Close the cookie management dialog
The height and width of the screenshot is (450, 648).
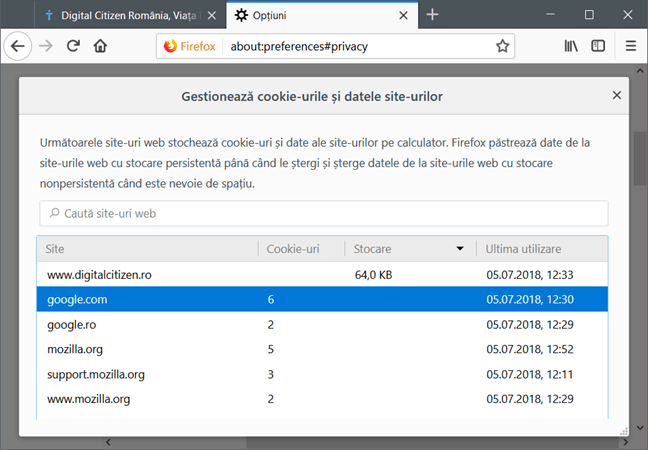pos(617,96)
